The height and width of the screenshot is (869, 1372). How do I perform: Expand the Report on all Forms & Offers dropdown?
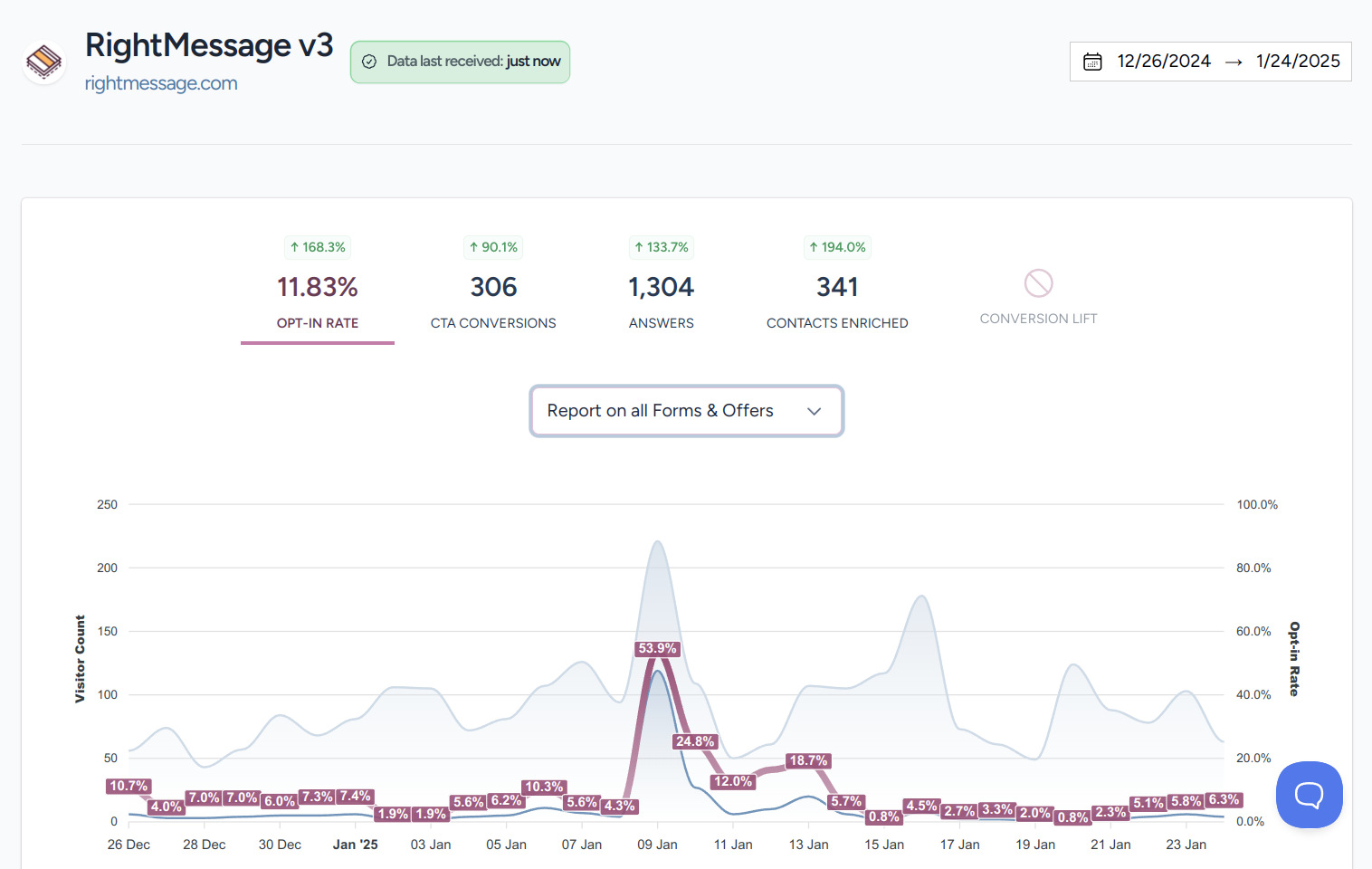pyautogui.click(x=686, y=411)
